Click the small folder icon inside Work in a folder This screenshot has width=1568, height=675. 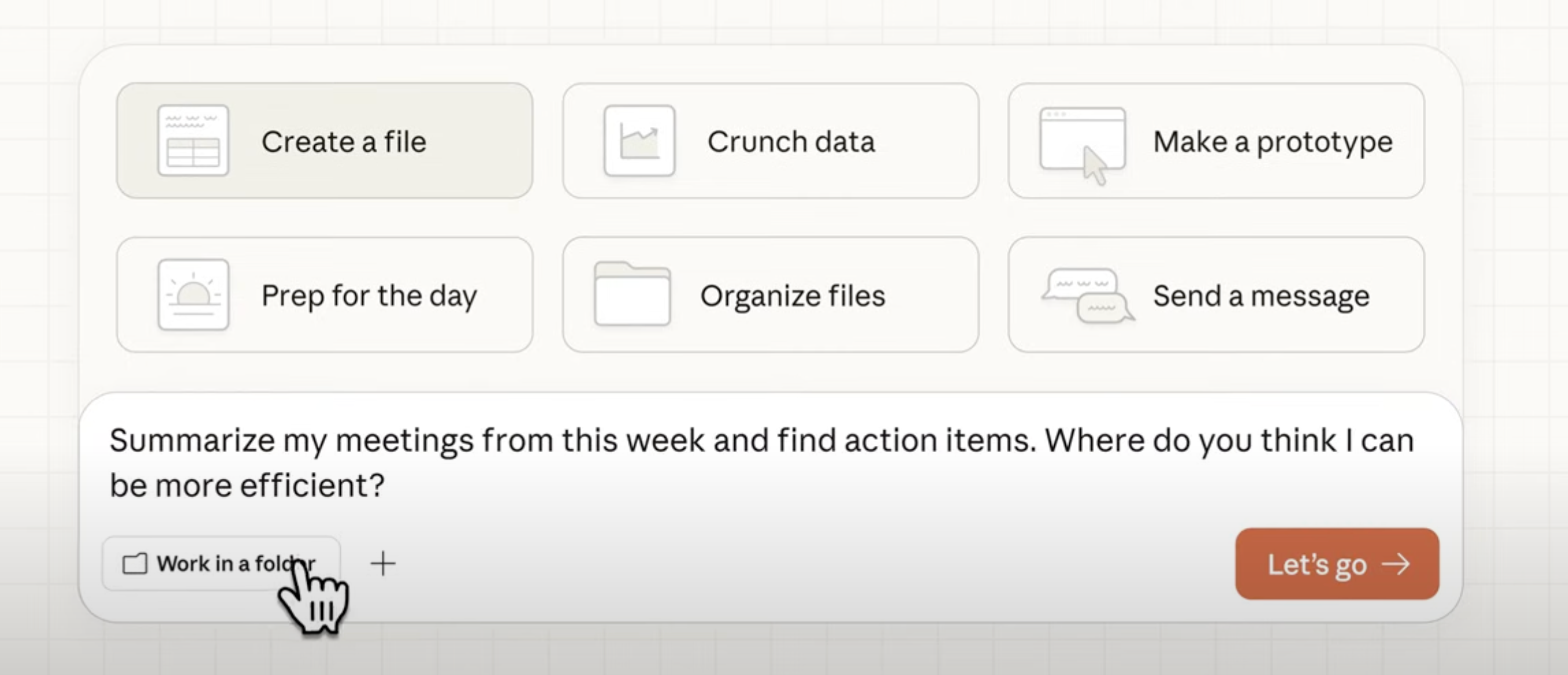(x=134, y=564)
